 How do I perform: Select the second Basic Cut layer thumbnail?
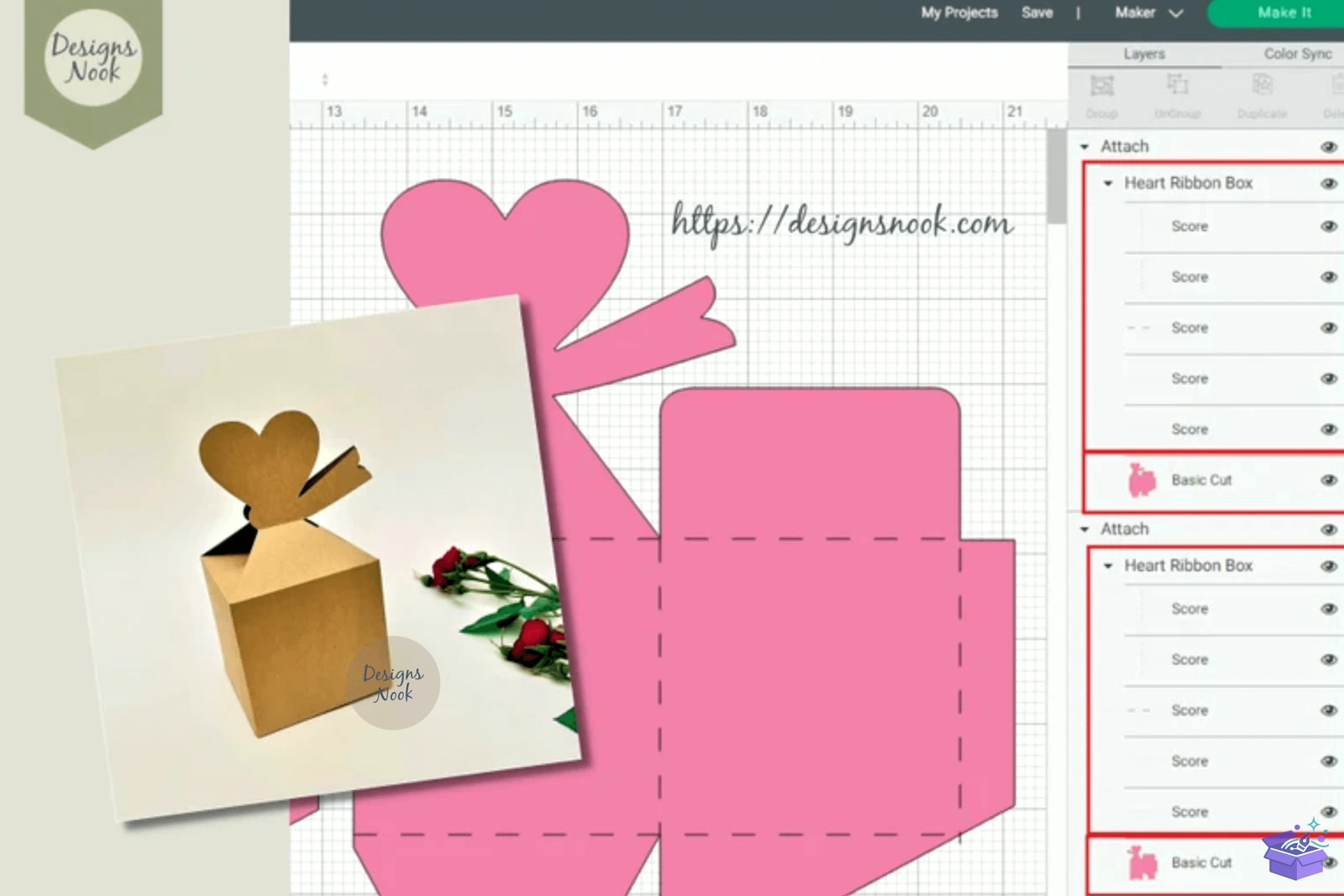click(1142, 863)
